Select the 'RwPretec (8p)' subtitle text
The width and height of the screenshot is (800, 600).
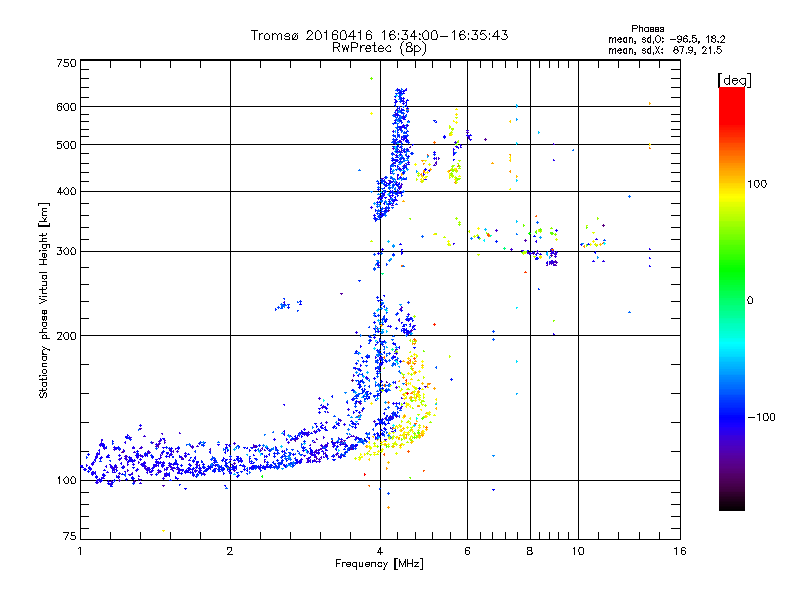[379, 48]
